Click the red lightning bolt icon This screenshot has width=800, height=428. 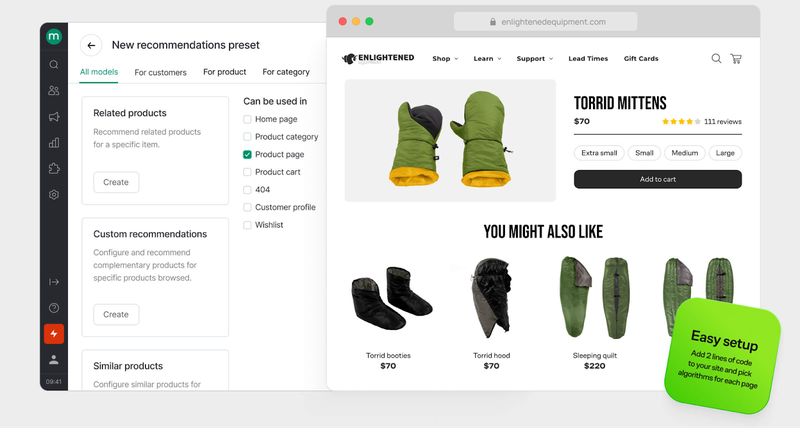click(54, 333)
